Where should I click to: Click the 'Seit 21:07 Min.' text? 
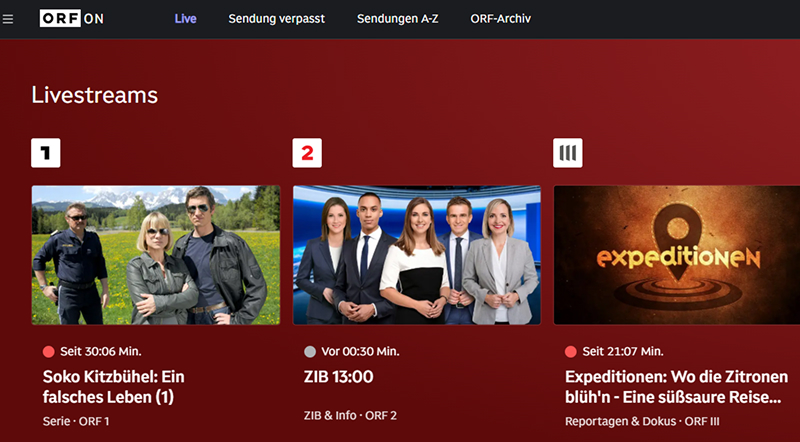pos(623,352)
